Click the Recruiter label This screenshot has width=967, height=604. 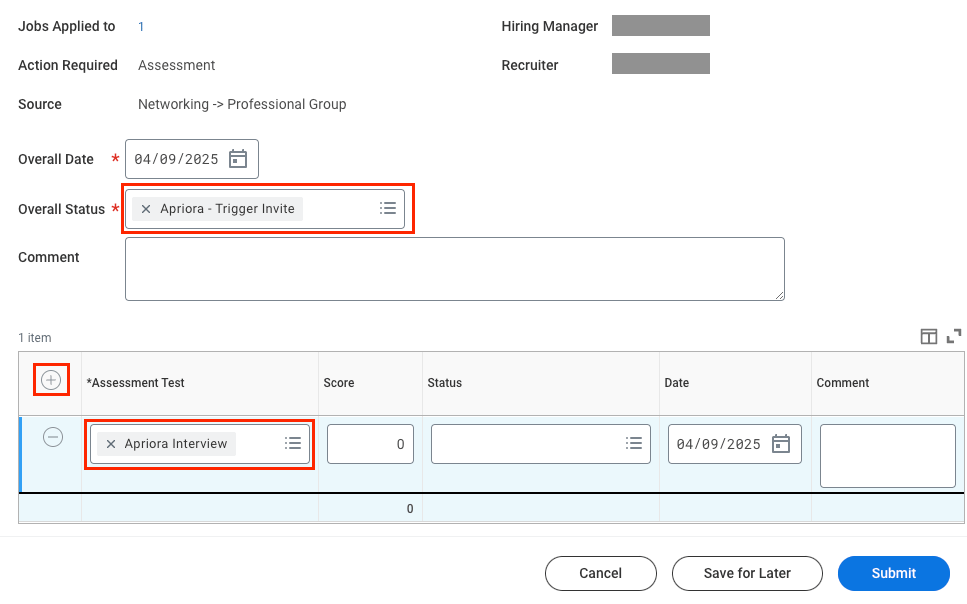(x=530, y=65)
